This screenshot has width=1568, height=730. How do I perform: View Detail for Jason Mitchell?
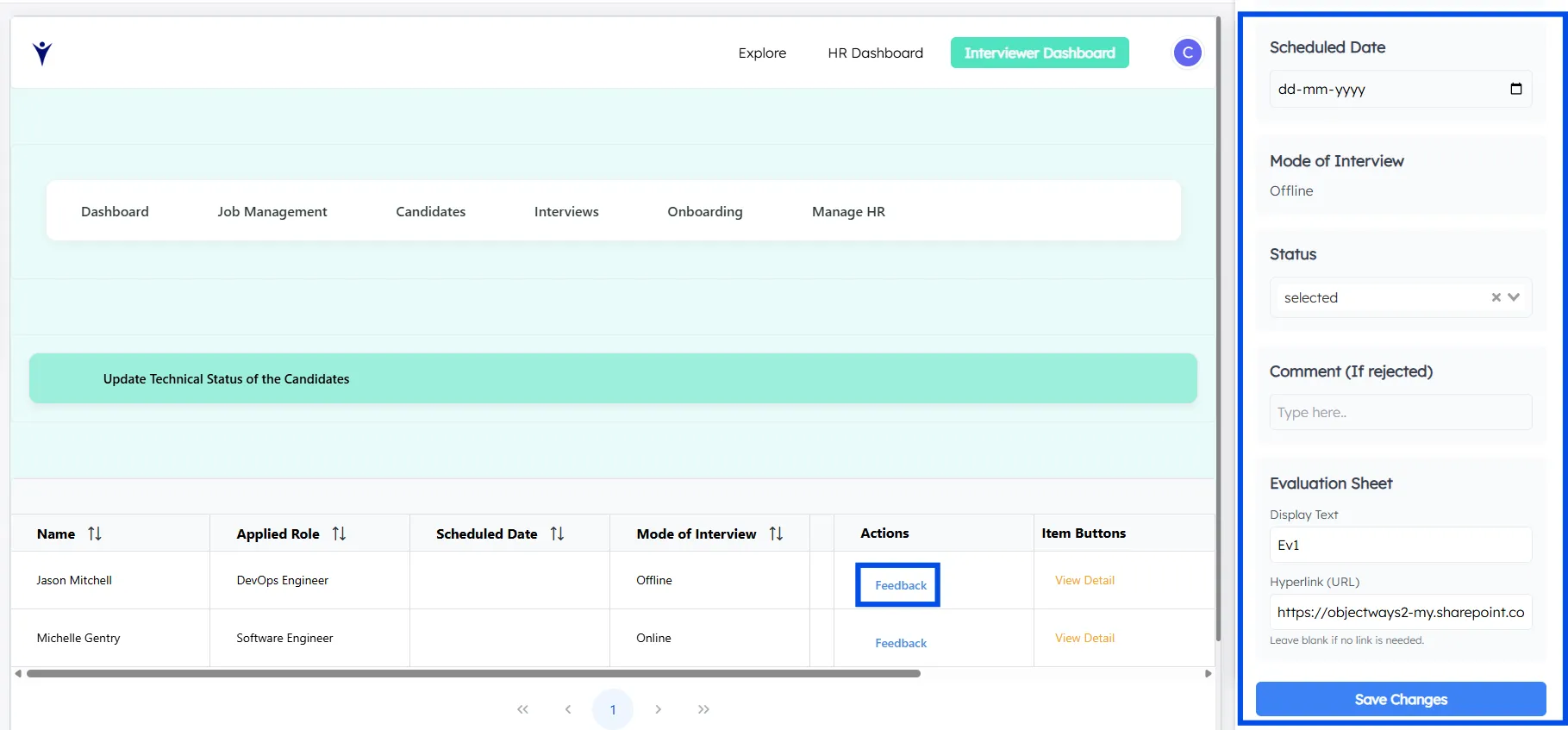point(1084,580)
